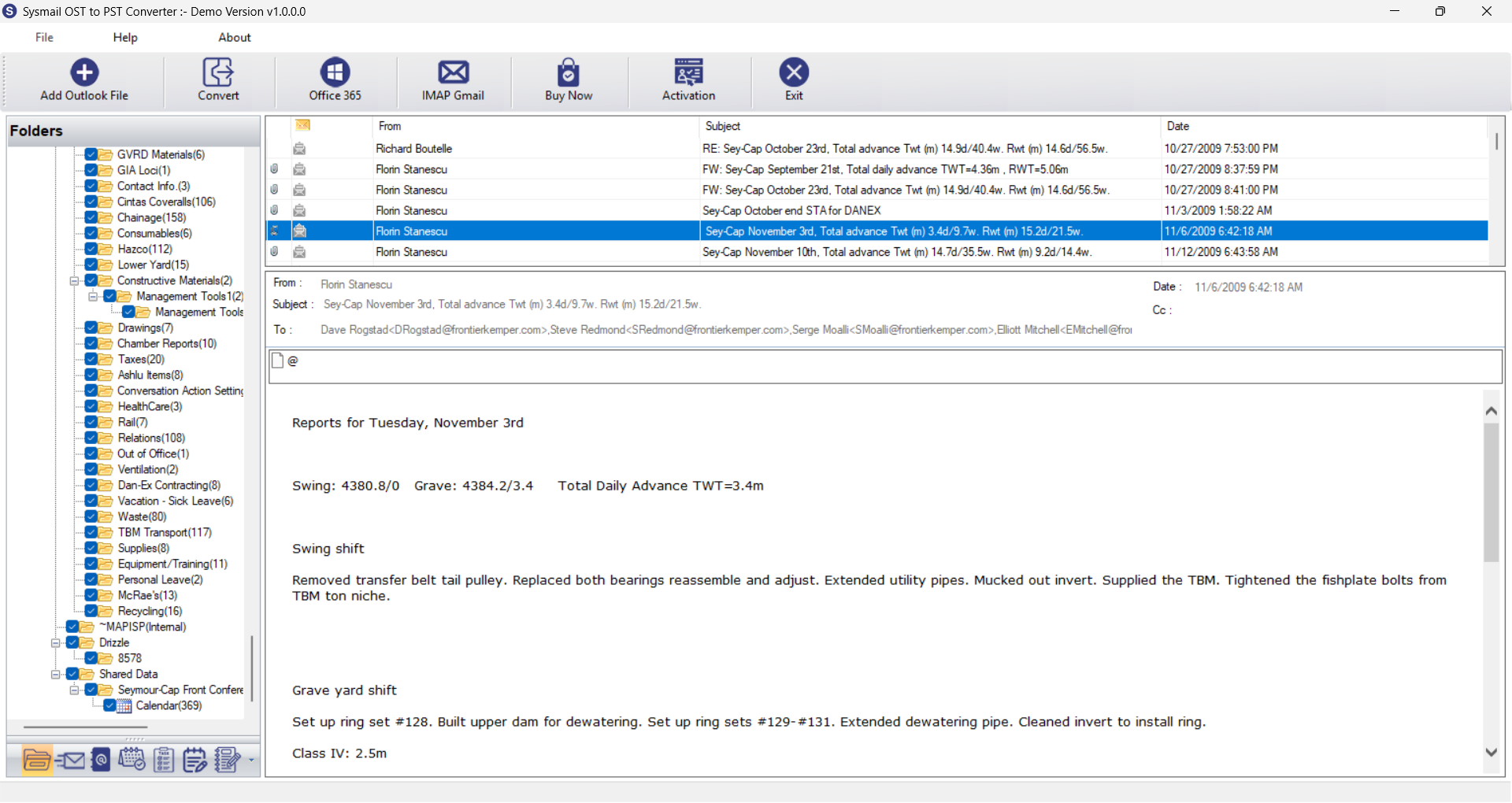
Task: Open the IMAP Gmail export option
Action: (453, 72)
